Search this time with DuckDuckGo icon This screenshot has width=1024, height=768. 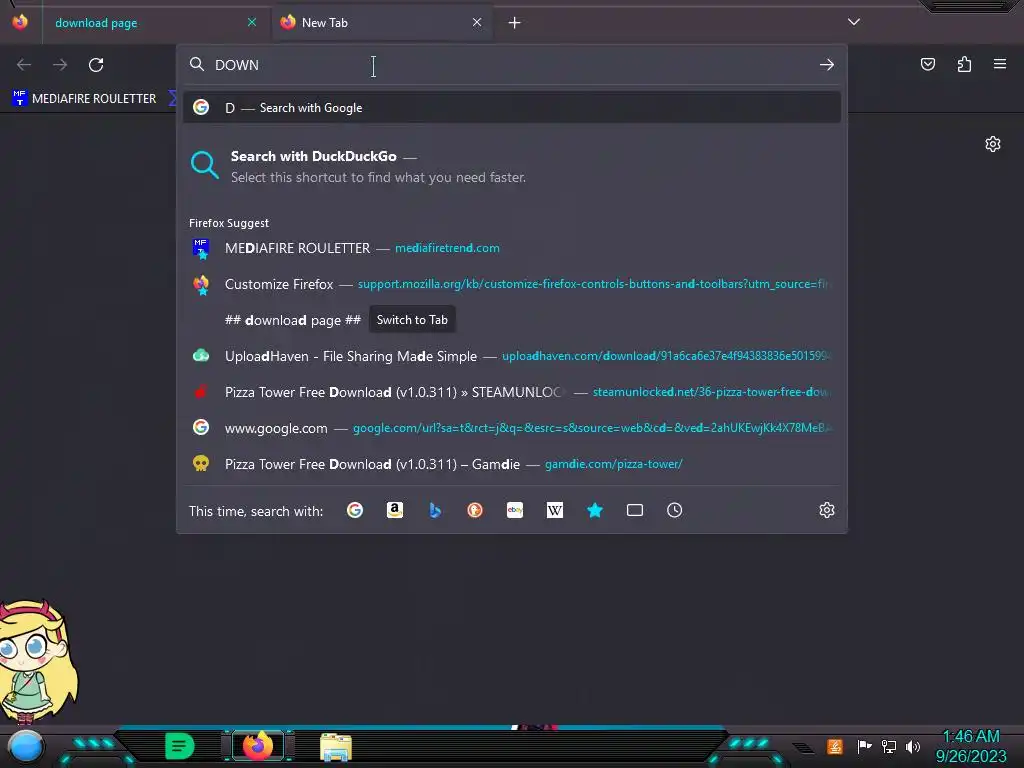click(475, 510)
